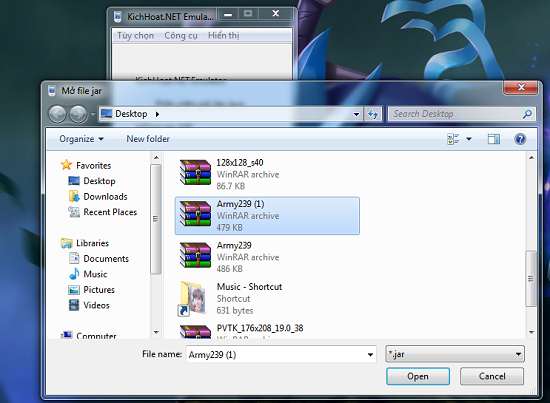
Task: Change the view with the views icon
Action: [x=453, y=139]
